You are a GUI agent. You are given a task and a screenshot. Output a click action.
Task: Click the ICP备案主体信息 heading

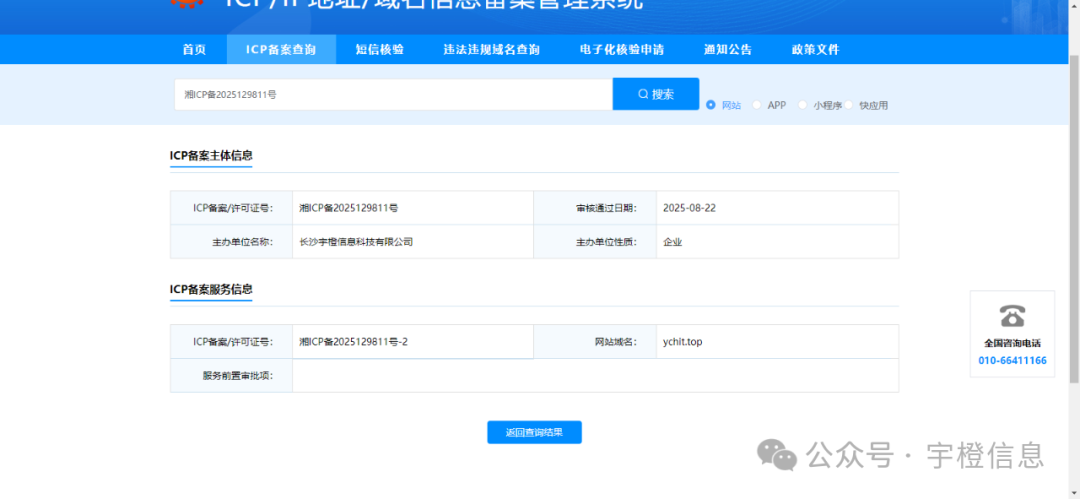pos(211,155)
